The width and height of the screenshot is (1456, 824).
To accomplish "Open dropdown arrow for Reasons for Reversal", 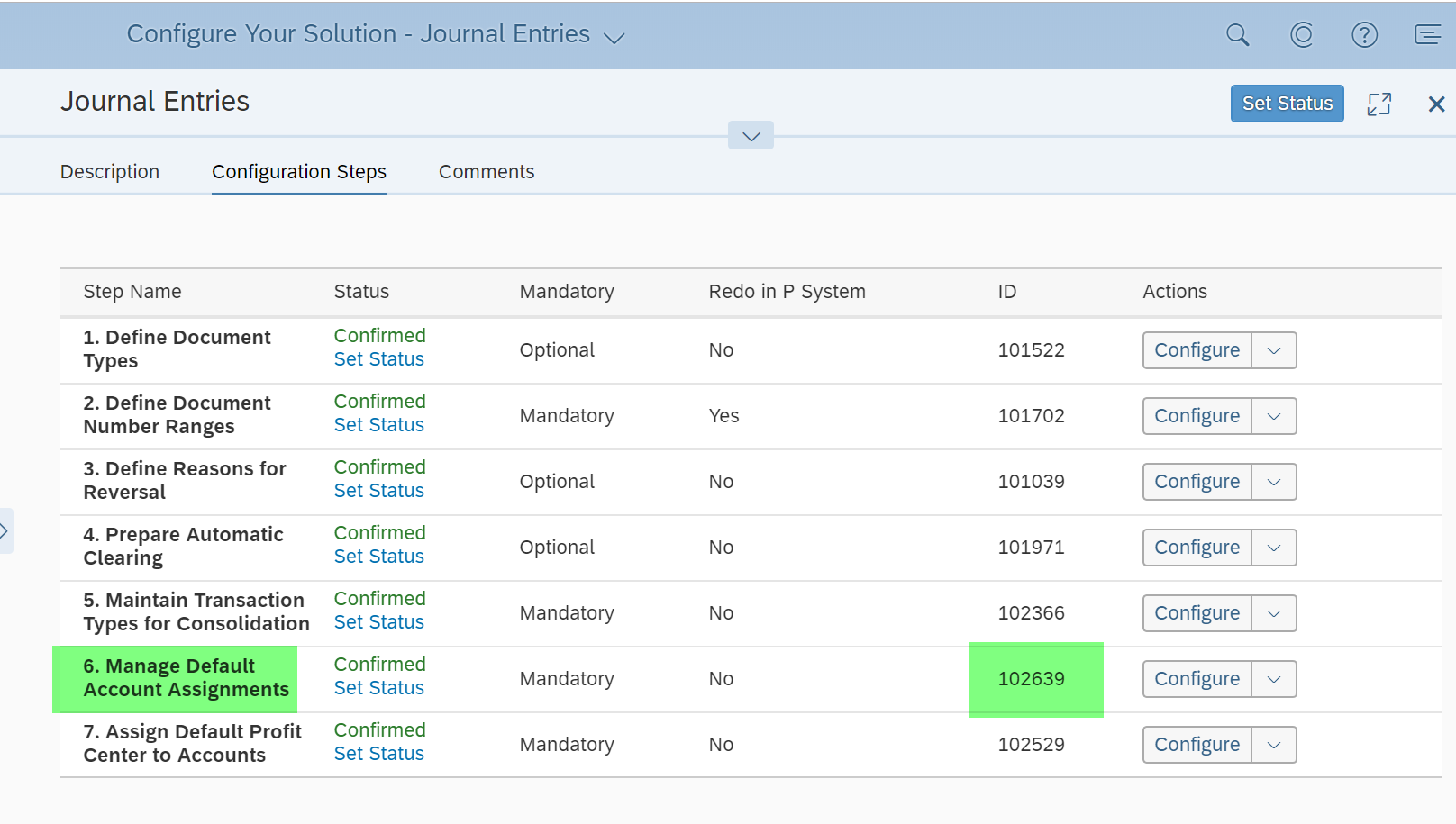I will [1274, 482].
